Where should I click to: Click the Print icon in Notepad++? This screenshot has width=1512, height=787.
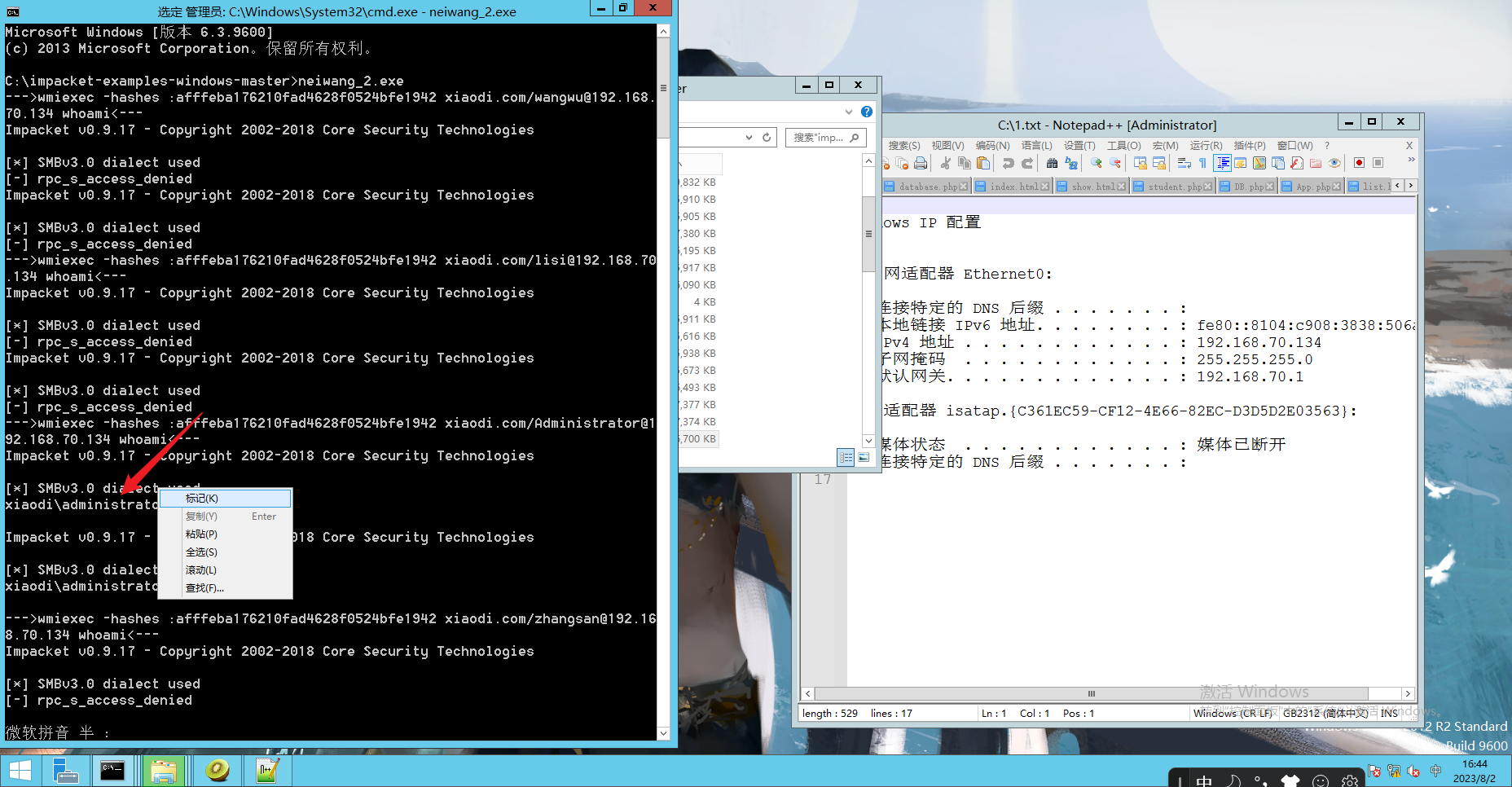[x=921, y=162]
